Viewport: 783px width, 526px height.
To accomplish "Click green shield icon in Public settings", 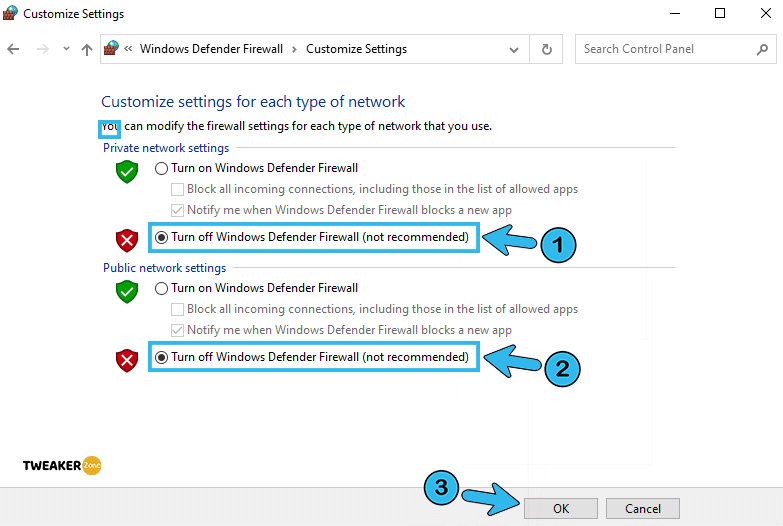I will (x=127, y=292).
